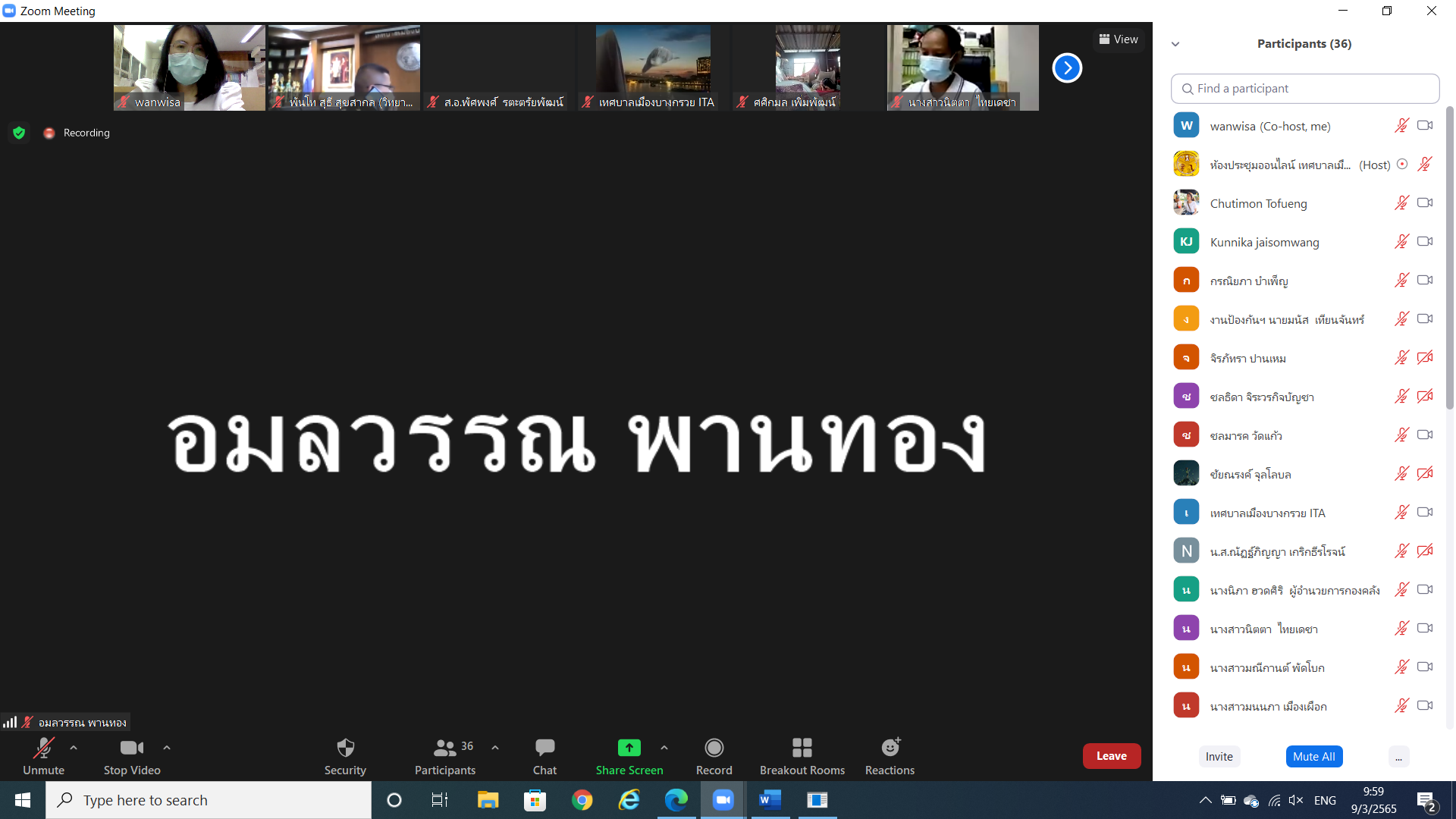Click Stop Video camera button
This screenshot has width=1456, height=819.
pyautogui.click(x=132, y=756)
